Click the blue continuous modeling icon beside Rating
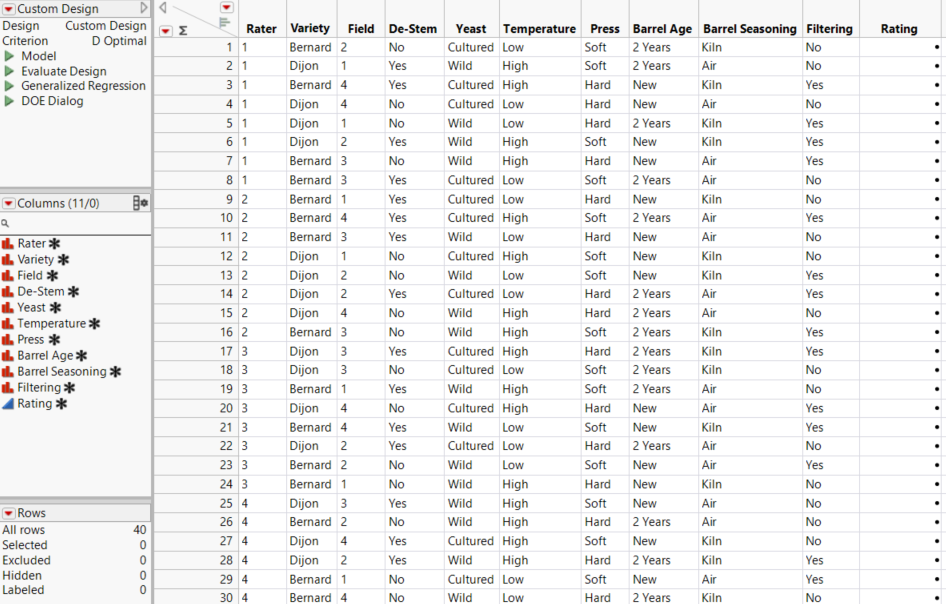The image size is (946, 604). (x=9, y=405)
